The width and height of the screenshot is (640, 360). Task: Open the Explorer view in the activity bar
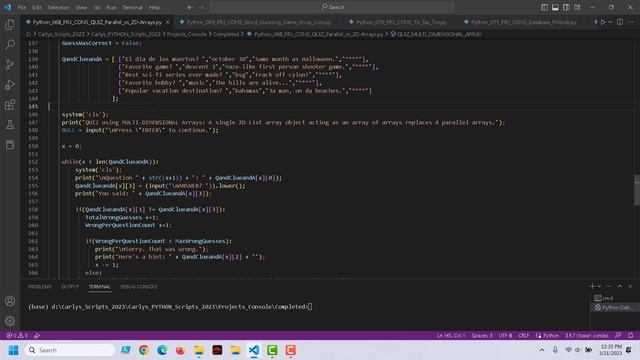pyautogui.click(x=10, y=24)
